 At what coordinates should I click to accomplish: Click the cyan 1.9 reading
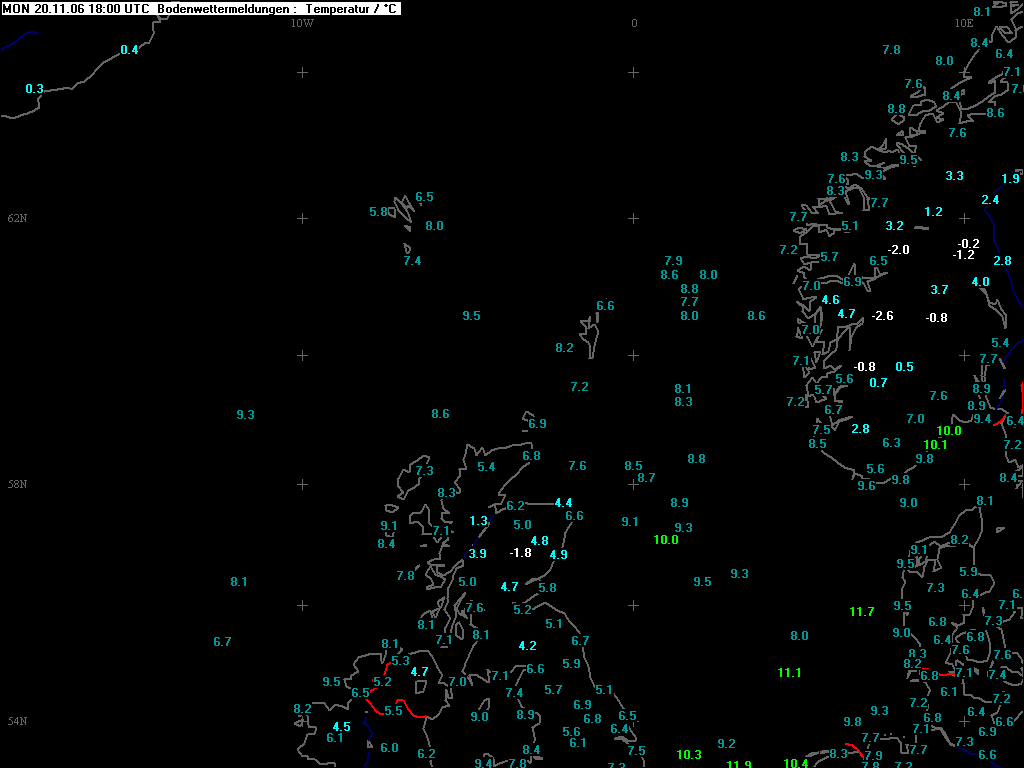click(1010, 179)
